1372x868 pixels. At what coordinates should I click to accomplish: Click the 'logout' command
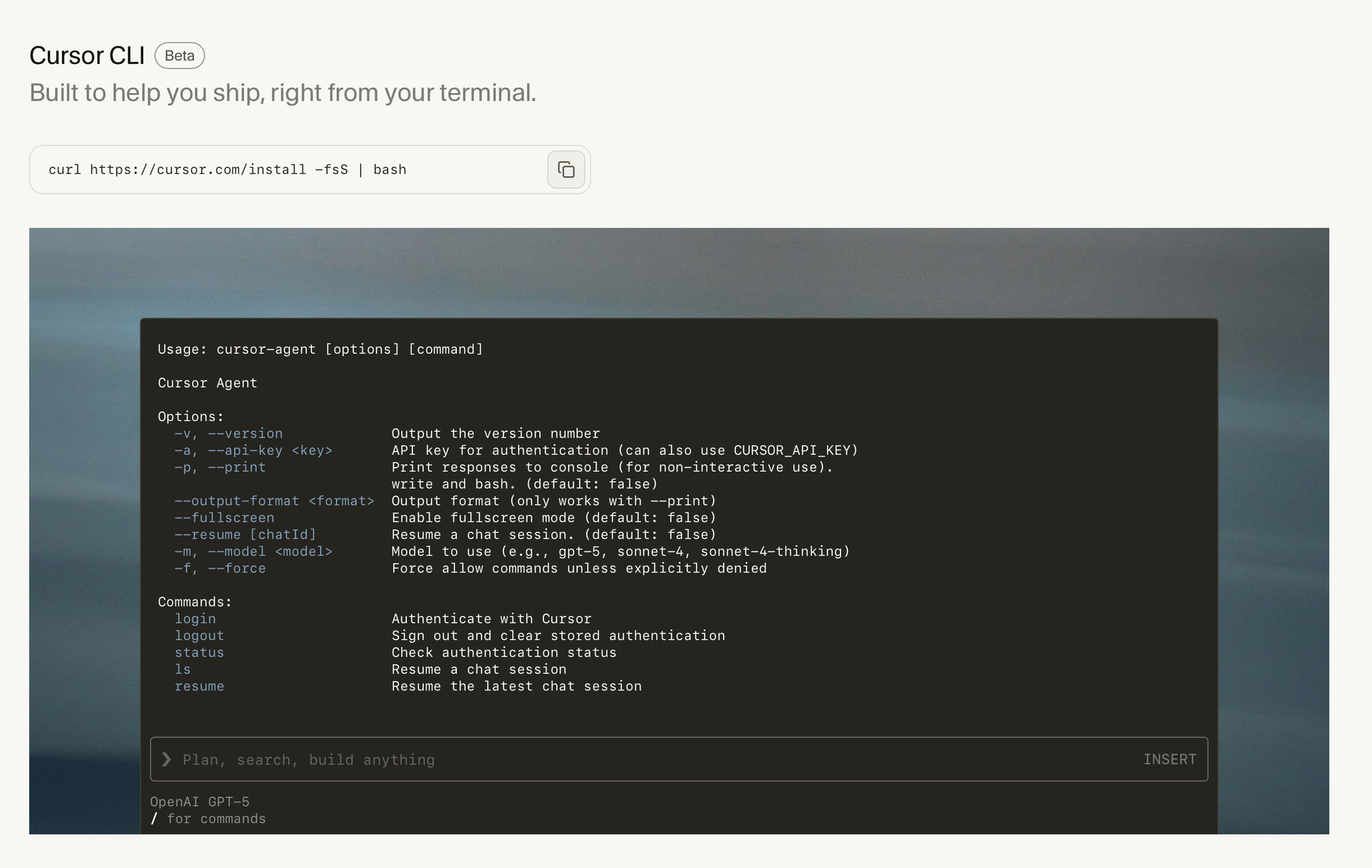point(199,636)
